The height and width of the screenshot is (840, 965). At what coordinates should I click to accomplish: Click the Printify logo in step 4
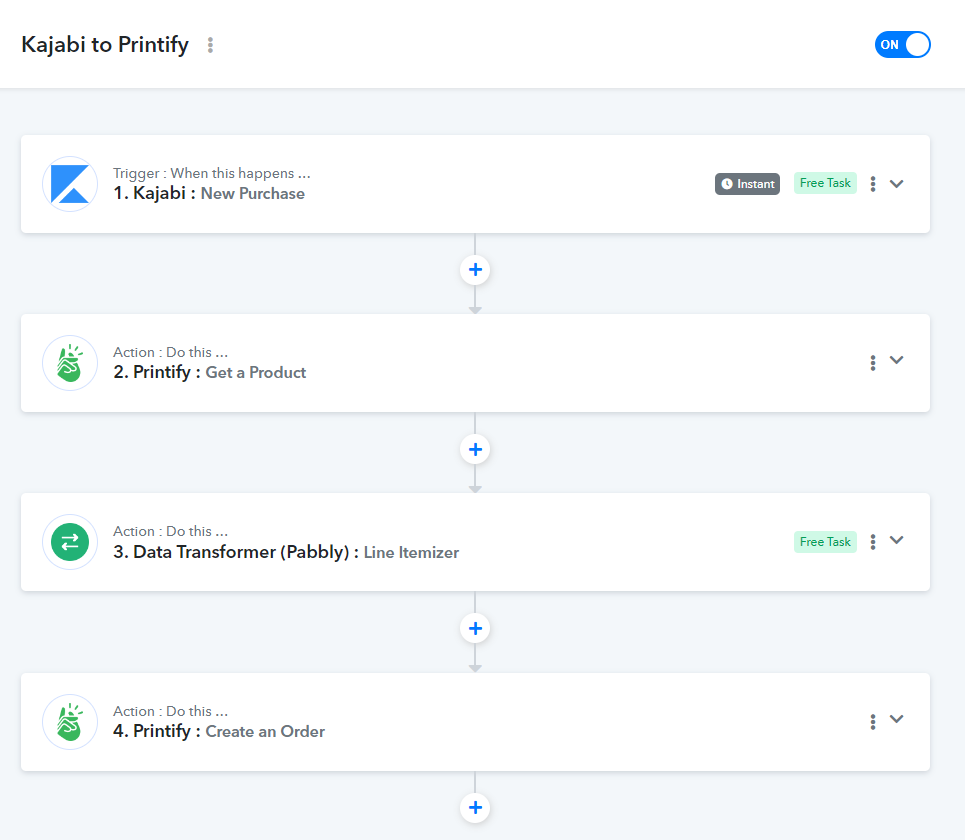click(x=70, y=722)
